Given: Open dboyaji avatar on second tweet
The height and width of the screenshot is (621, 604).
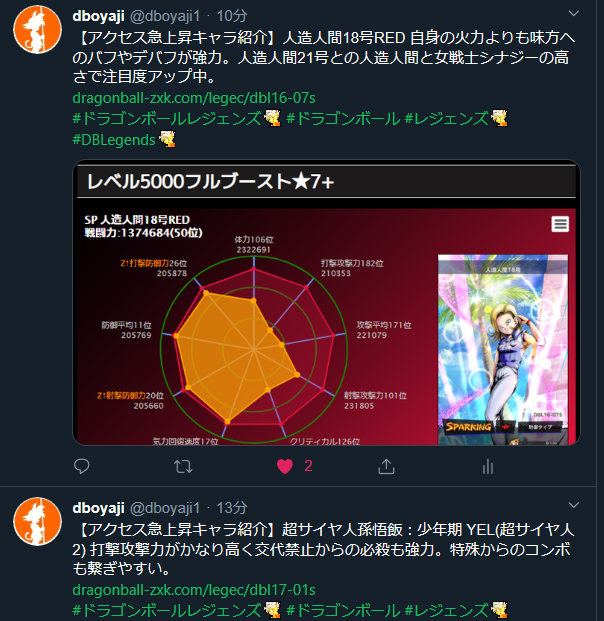Looking at the screenshot, I should click(38, 521).
